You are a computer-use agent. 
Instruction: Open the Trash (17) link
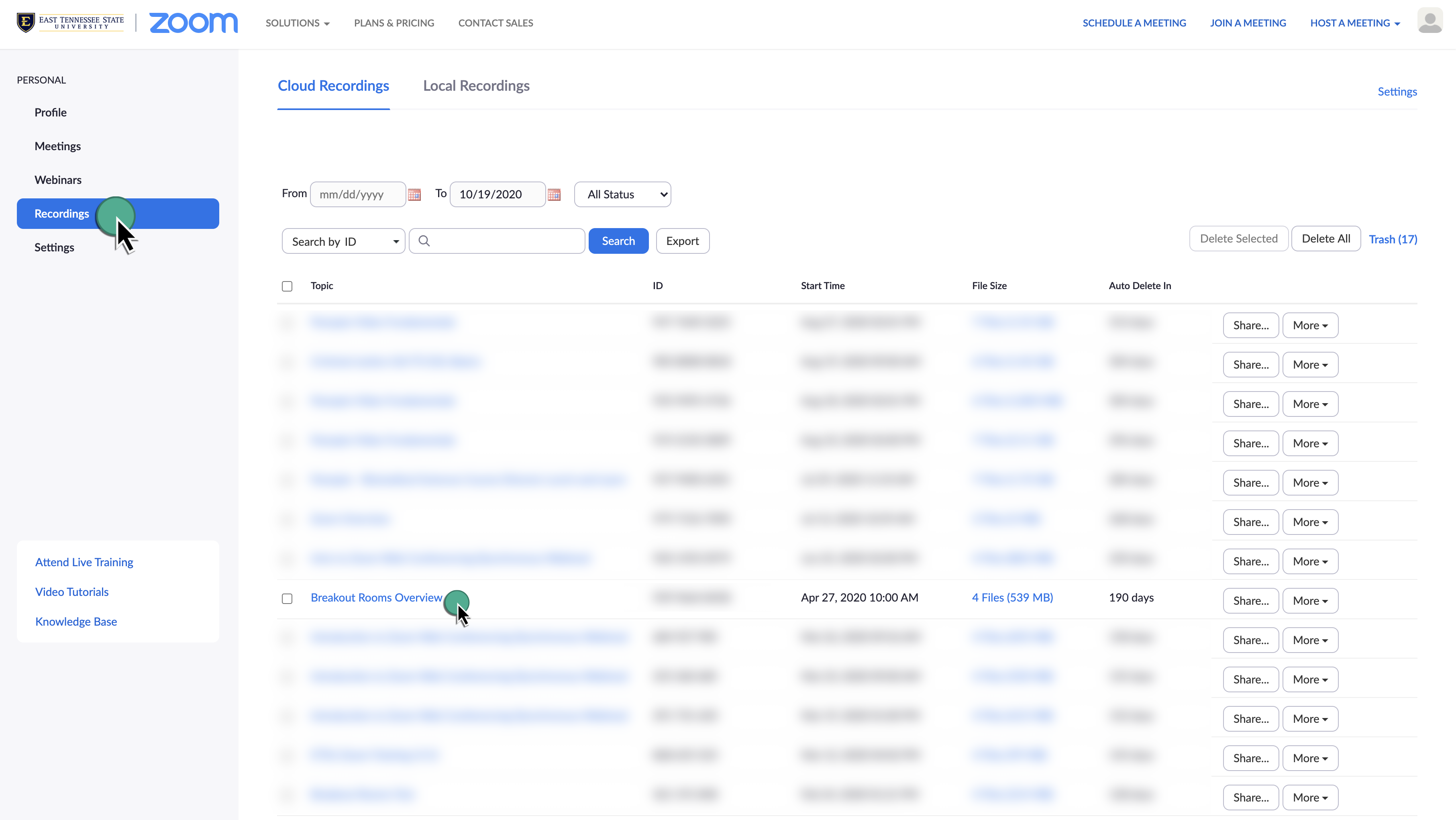(1392, 239)
